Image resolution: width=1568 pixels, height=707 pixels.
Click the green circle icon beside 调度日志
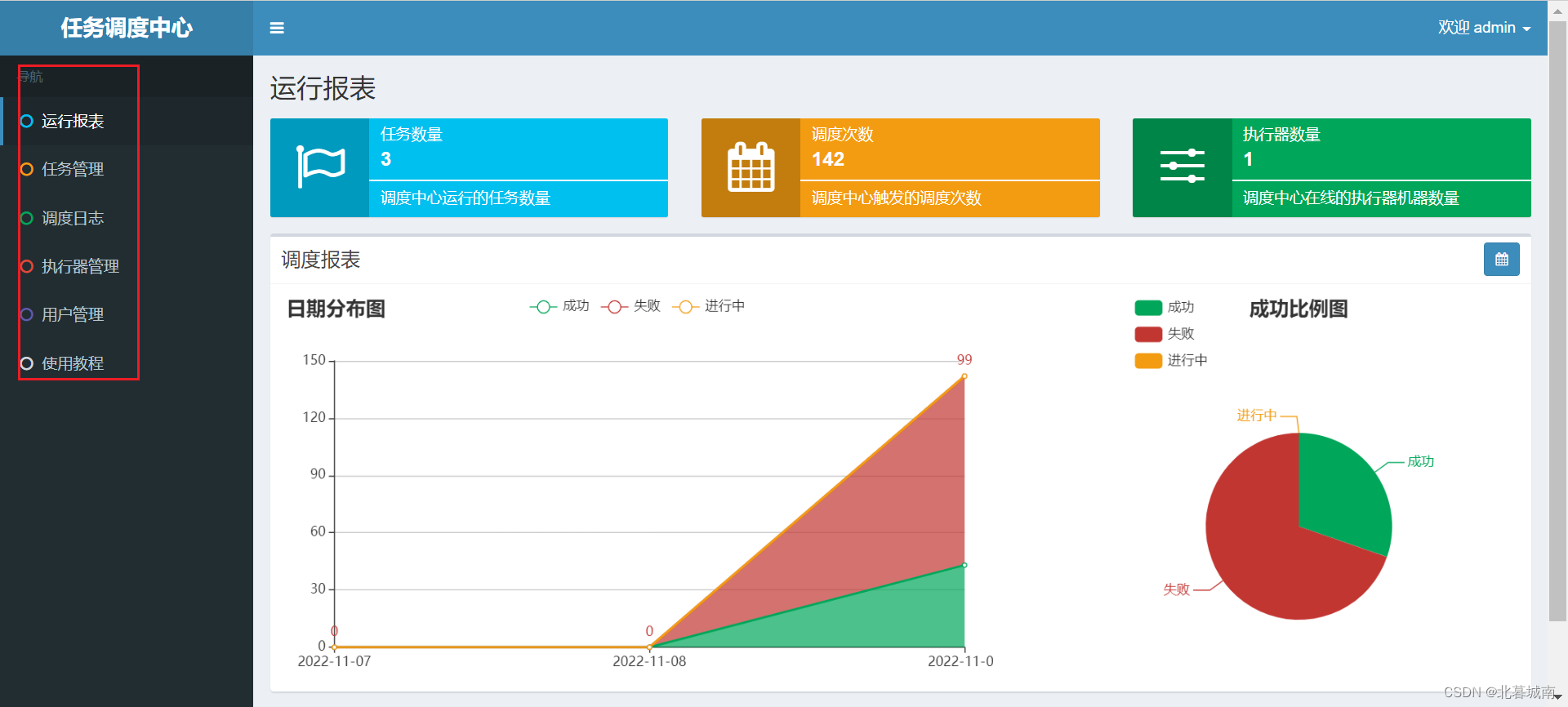[x=27, y=218]
